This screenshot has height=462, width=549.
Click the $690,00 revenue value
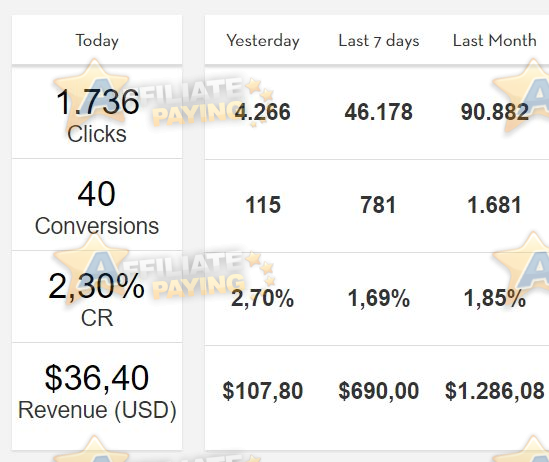point(378,391)
